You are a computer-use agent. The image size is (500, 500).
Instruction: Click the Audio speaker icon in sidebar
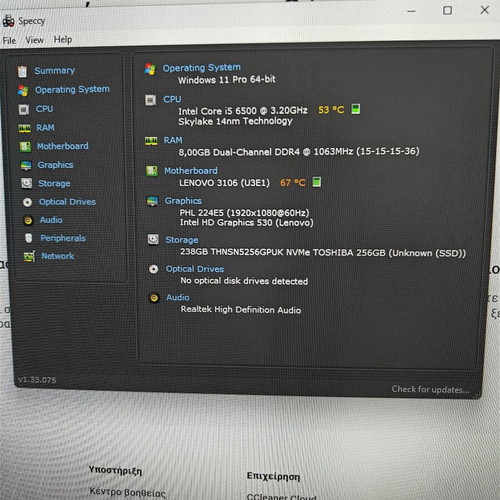(x=28, y=220)
